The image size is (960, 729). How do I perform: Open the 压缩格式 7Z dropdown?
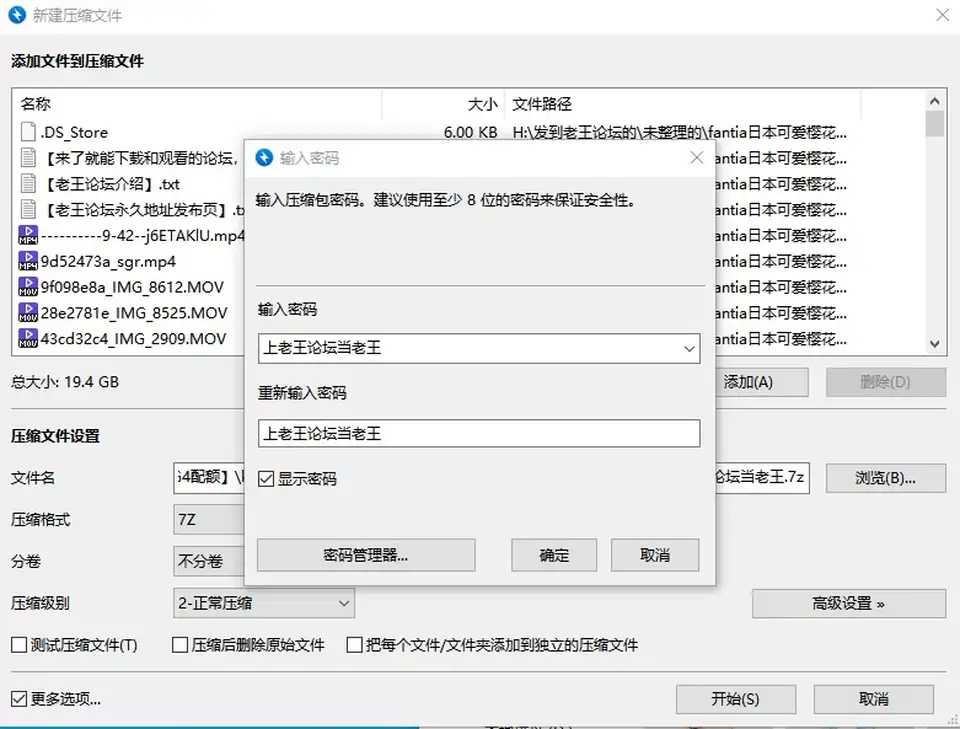(208, 520)
